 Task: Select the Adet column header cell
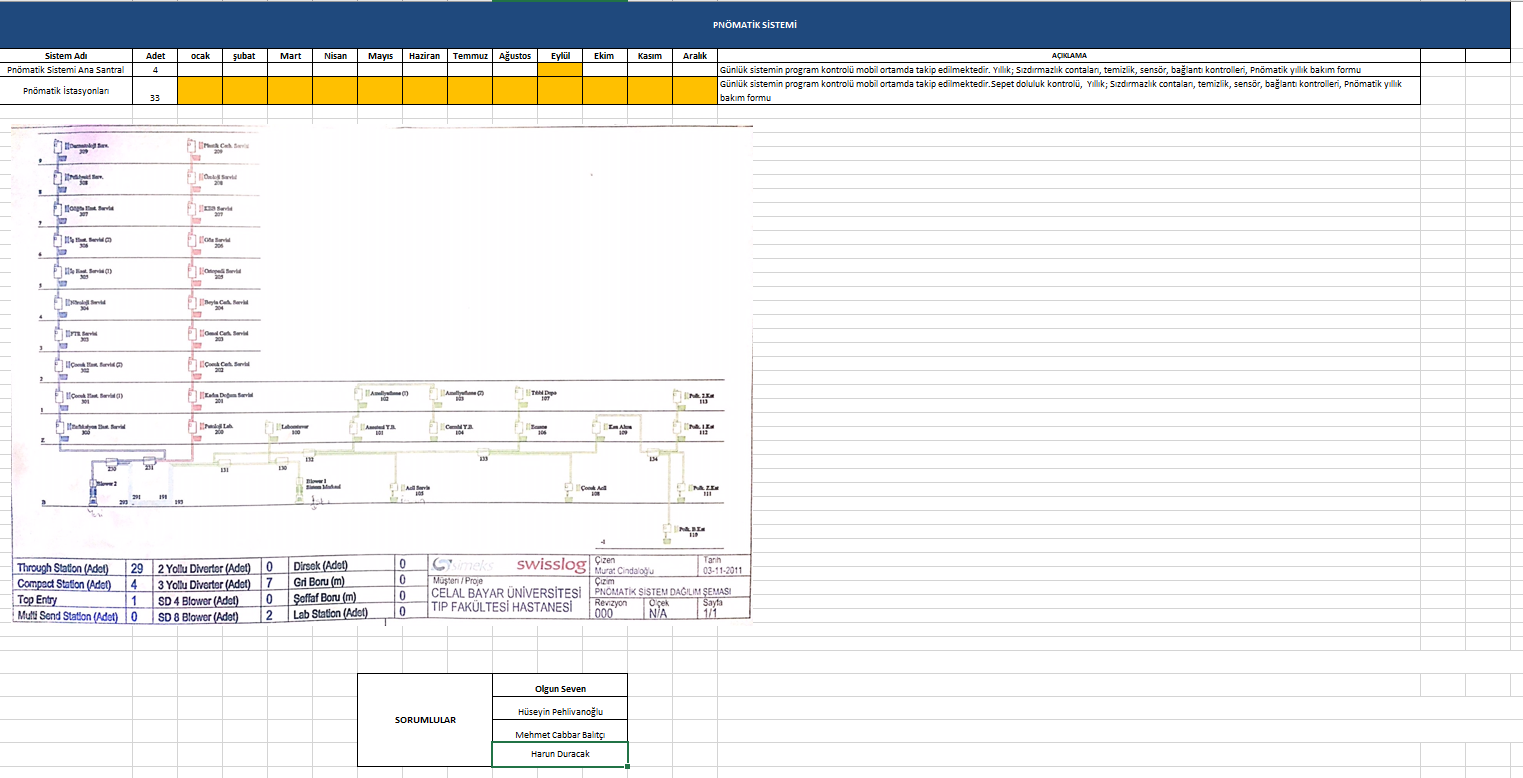[155, 56]
